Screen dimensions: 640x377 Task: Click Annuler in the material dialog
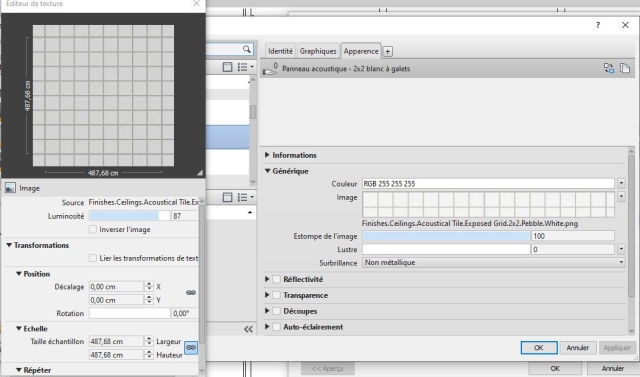click(578, 348)
